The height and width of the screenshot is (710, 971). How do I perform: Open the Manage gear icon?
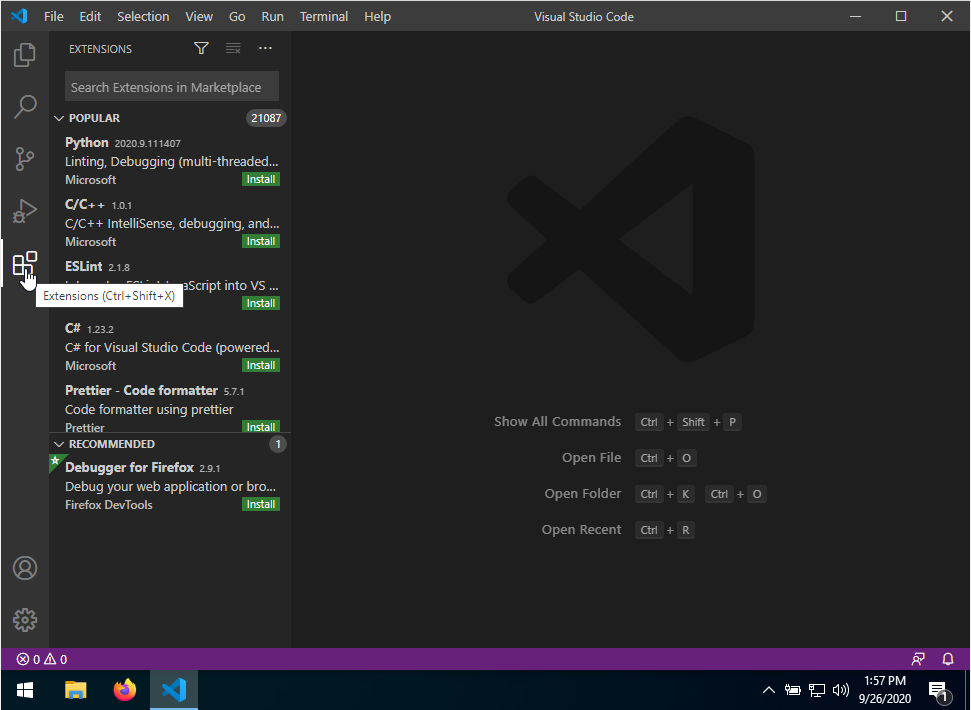(x=25, y=620)
